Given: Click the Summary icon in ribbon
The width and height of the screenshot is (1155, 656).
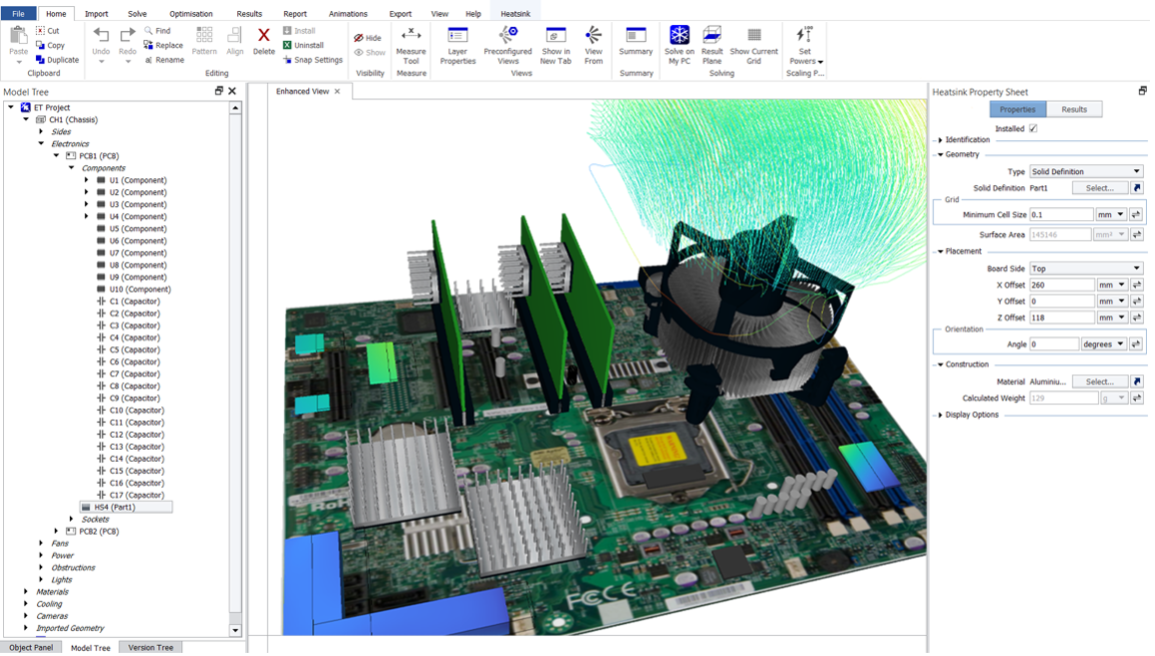Looking at the screenshot, I should click(x=636, y=37).
